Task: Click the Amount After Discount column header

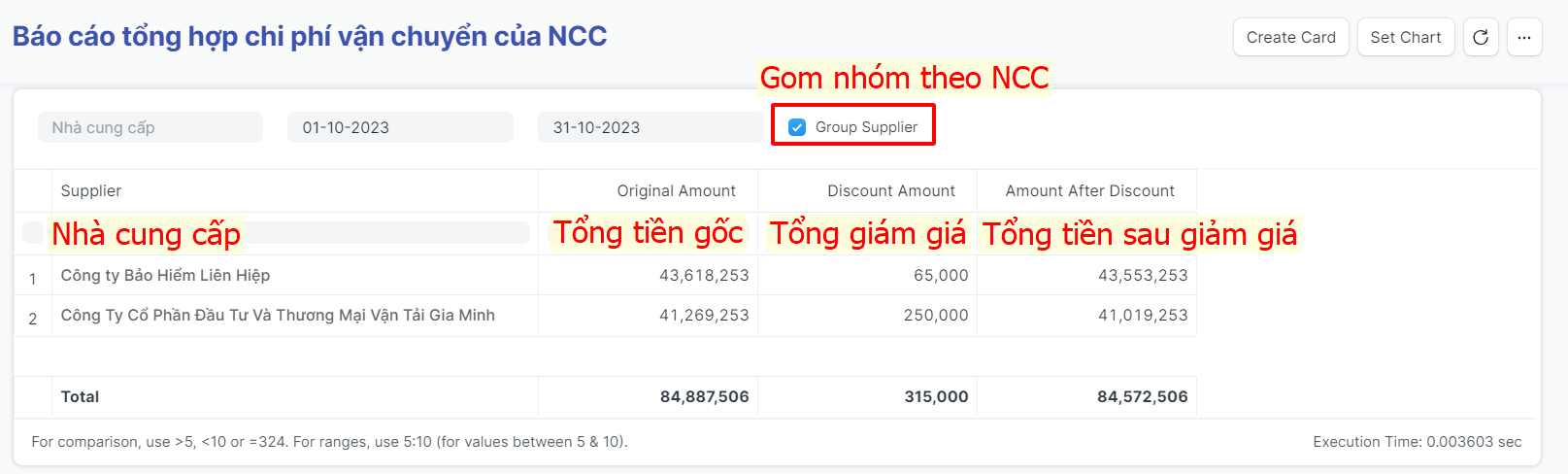Action: (1089, 191)
